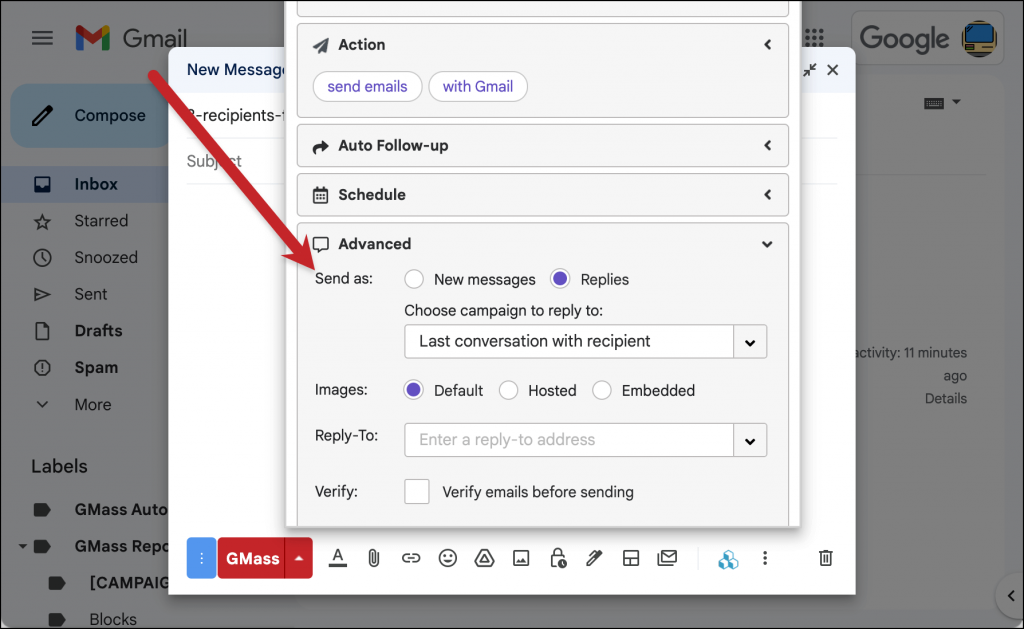Click the Reply-To address field
This screenshot has width=1024, height=629.
pos(569,440)
